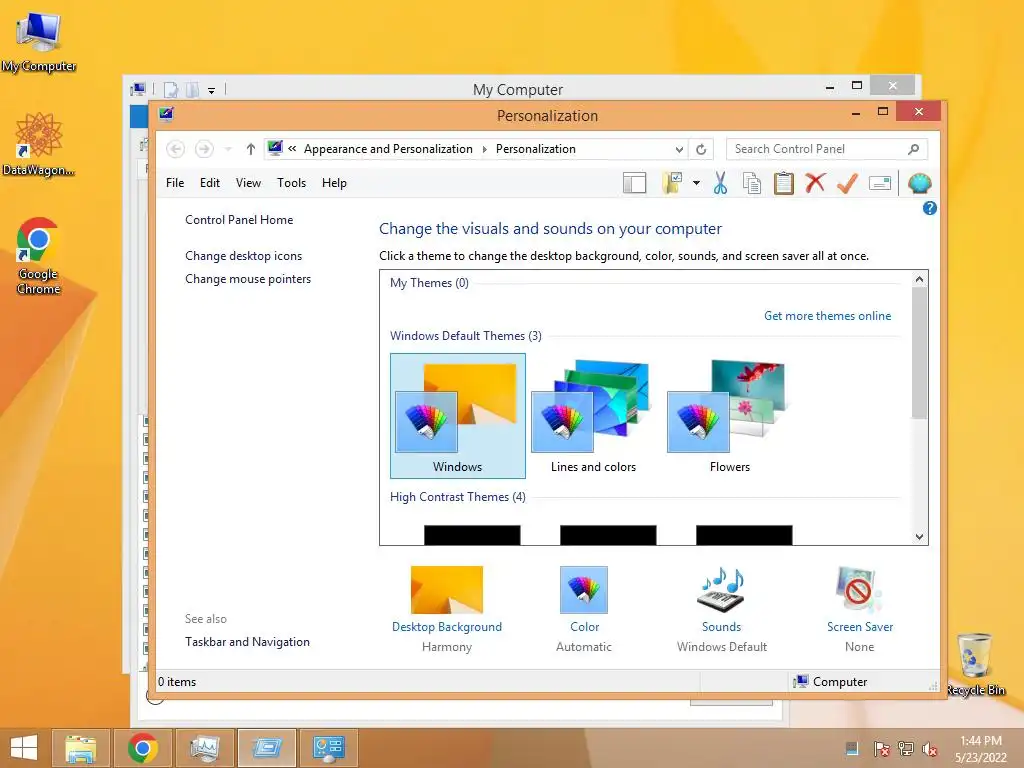
Task: Click the Cut scissors toolbar icon
Action: [720, 184]
